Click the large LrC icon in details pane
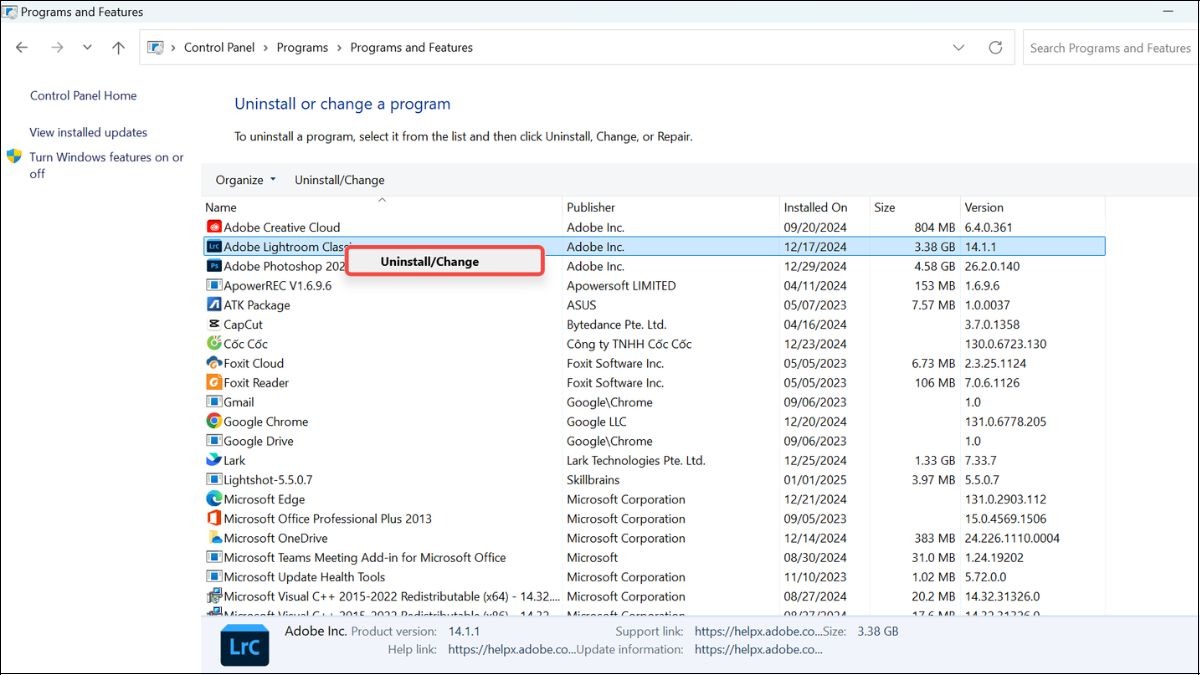The image size is (1200, 675). pyautogui.click(x=245, y=647)
